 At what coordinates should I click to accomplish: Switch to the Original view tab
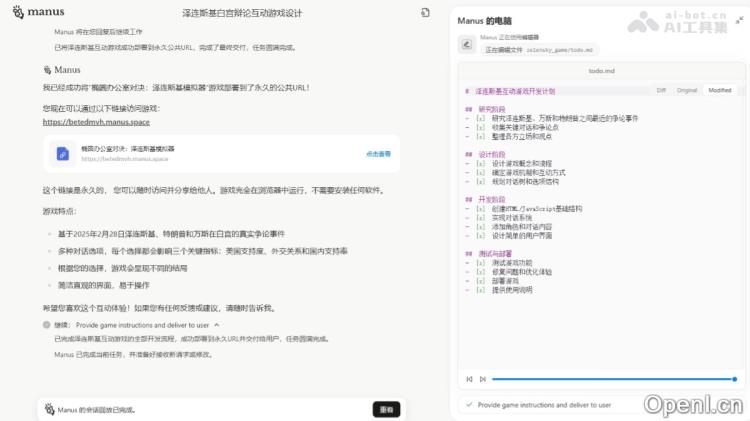coord(687,90)
